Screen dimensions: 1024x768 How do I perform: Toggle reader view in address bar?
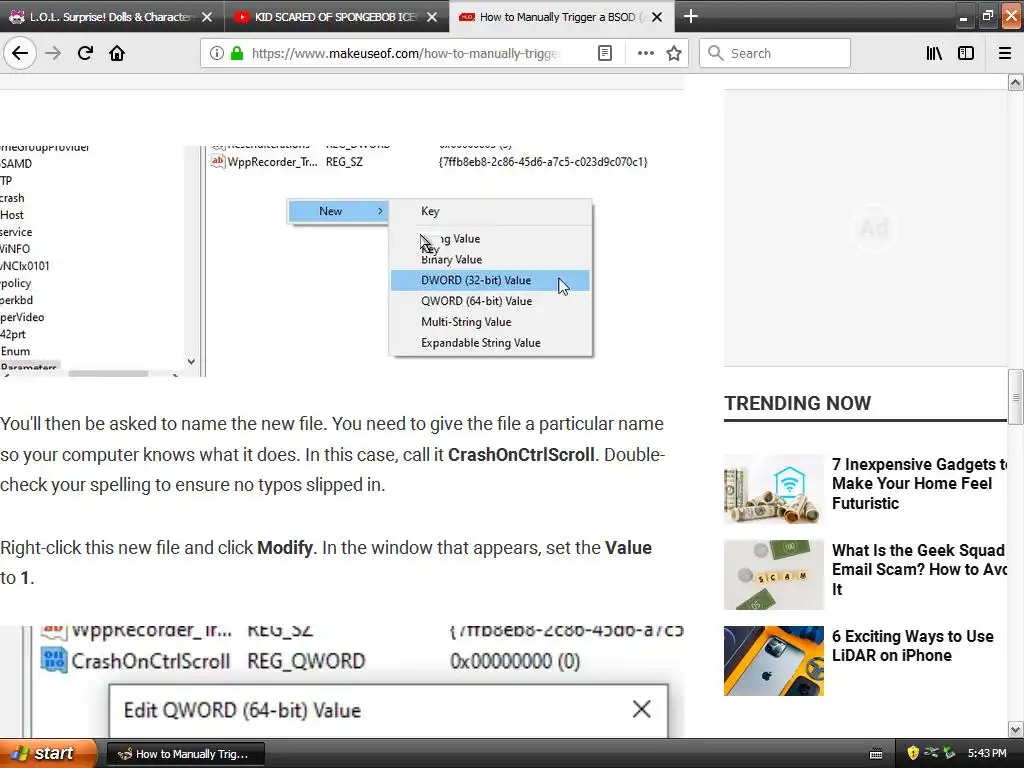click(x=605, y=53)
